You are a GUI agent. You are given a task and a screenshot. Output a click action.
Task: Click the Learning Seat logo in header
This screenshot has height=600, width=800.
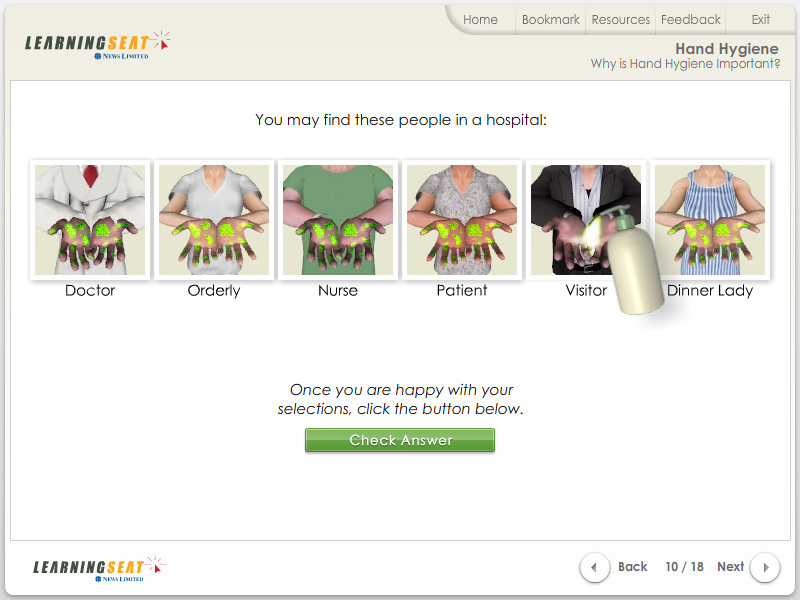pyautogui.click(x=97, y=45)
